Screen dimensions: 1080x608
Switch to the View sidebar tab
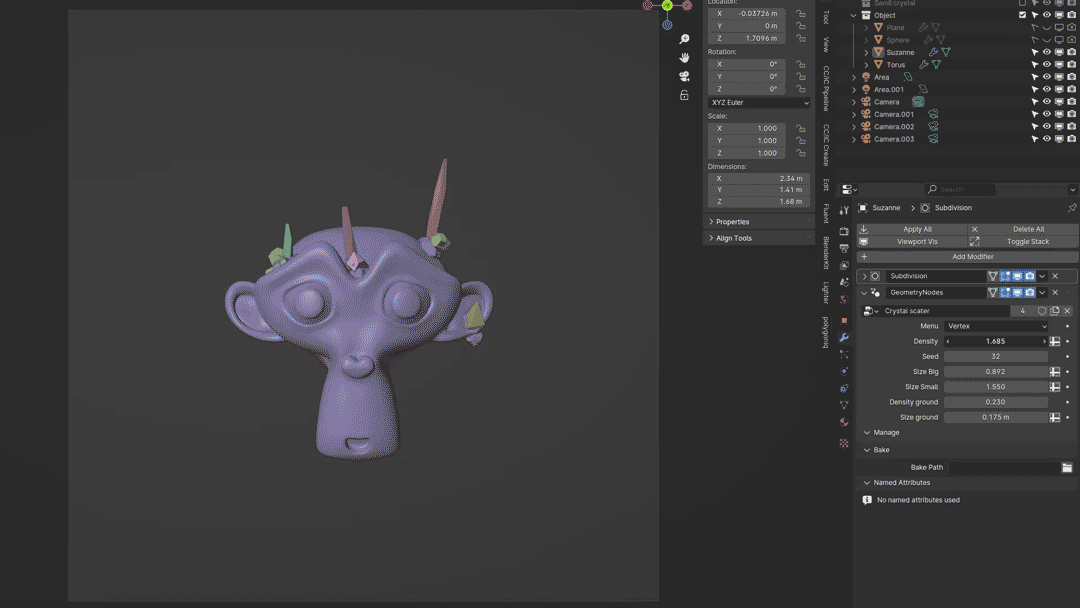[826, 44]
